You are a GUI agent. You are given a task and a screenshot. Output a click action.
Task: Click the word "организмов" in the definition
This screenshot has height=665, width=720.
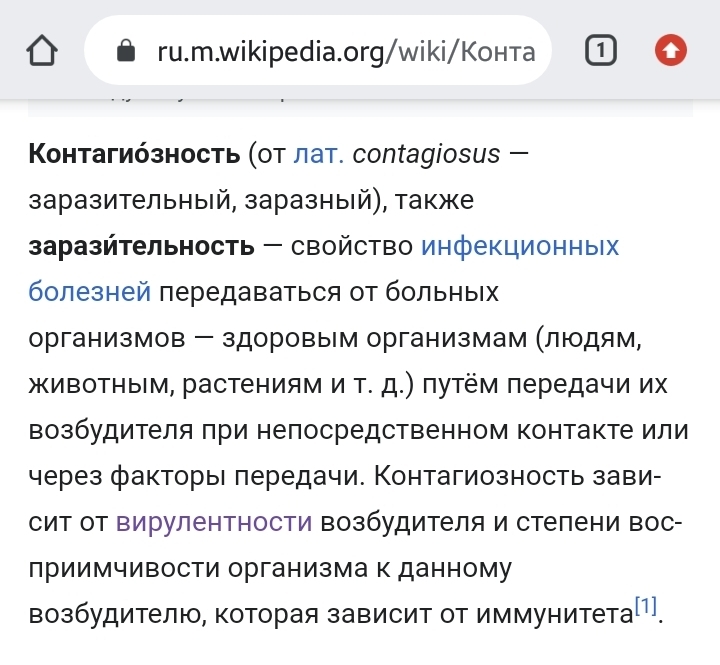[x=108, y=338]
